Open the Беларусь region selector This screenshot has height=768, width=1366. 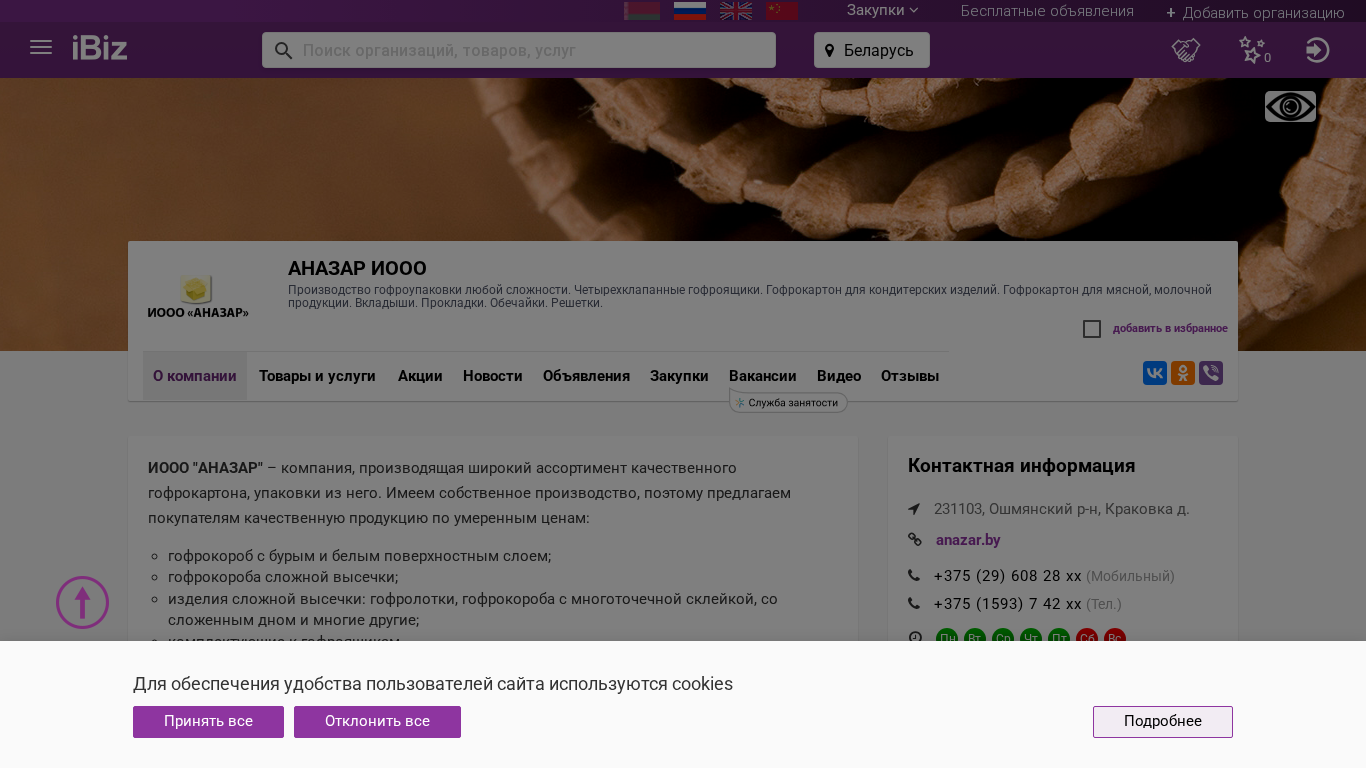(x=871, y=50)
